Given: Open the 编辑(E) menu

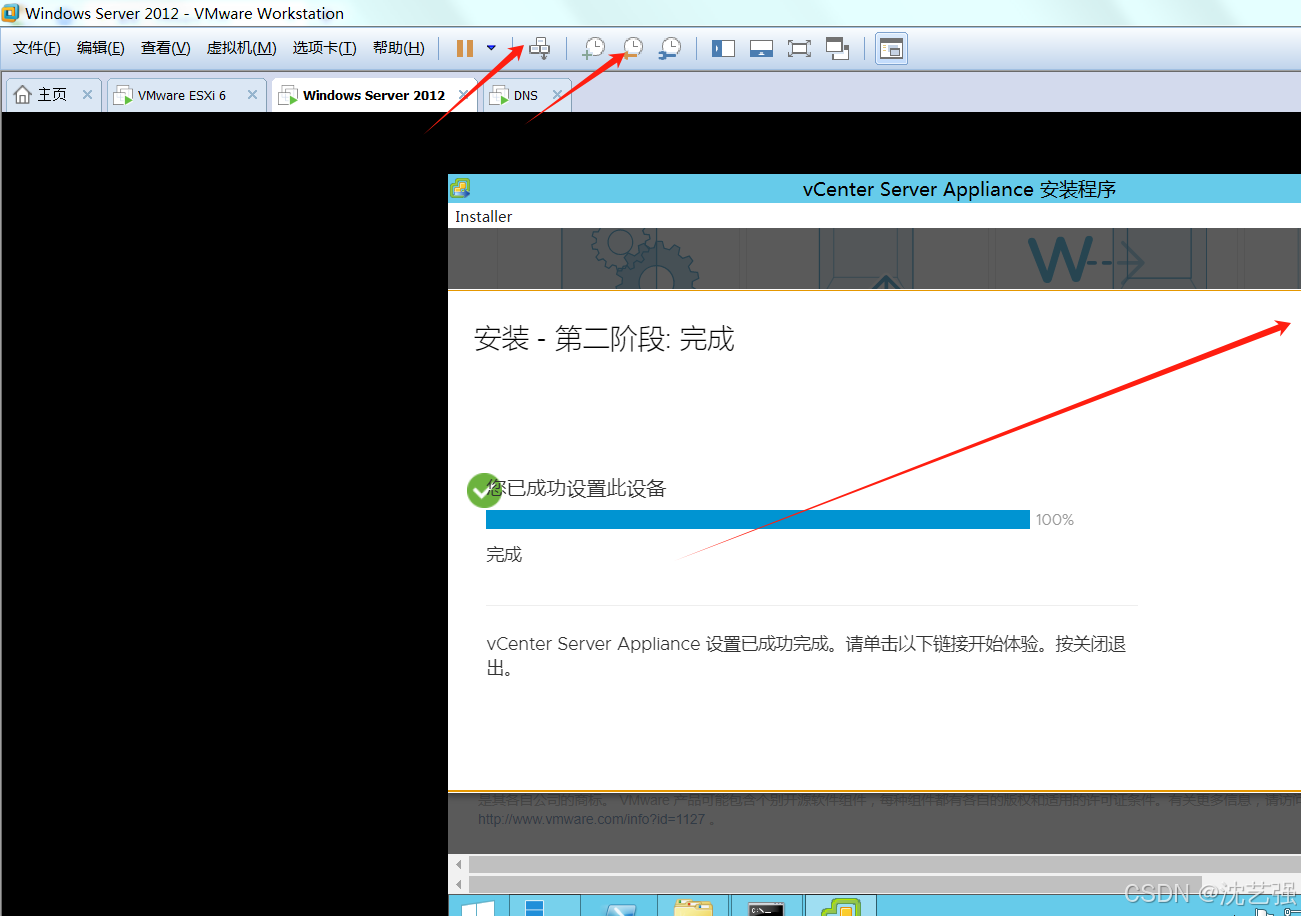Looking at the screenshot, I should pyautogui.click(x=101, y=48).
